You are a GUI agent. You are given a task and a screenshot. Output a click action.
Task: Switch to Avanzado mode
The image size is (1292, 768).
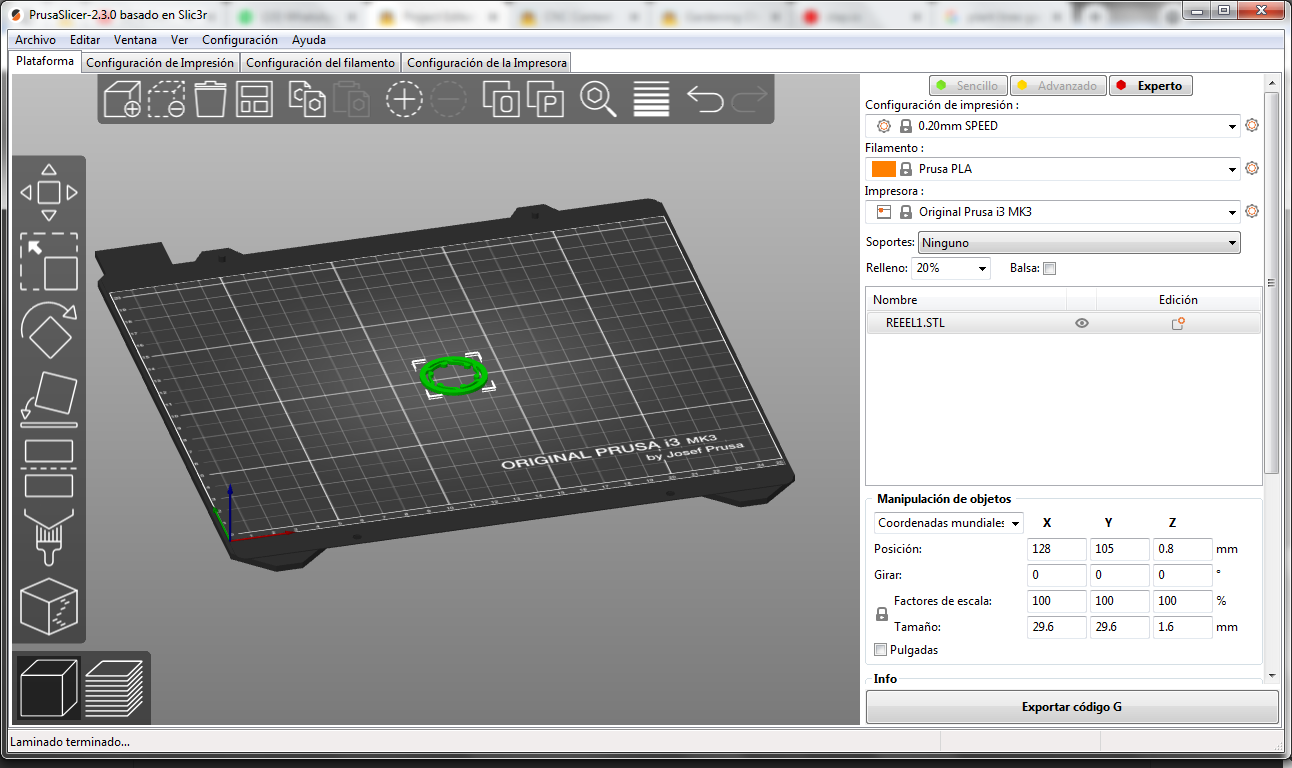click(1059, 86)
